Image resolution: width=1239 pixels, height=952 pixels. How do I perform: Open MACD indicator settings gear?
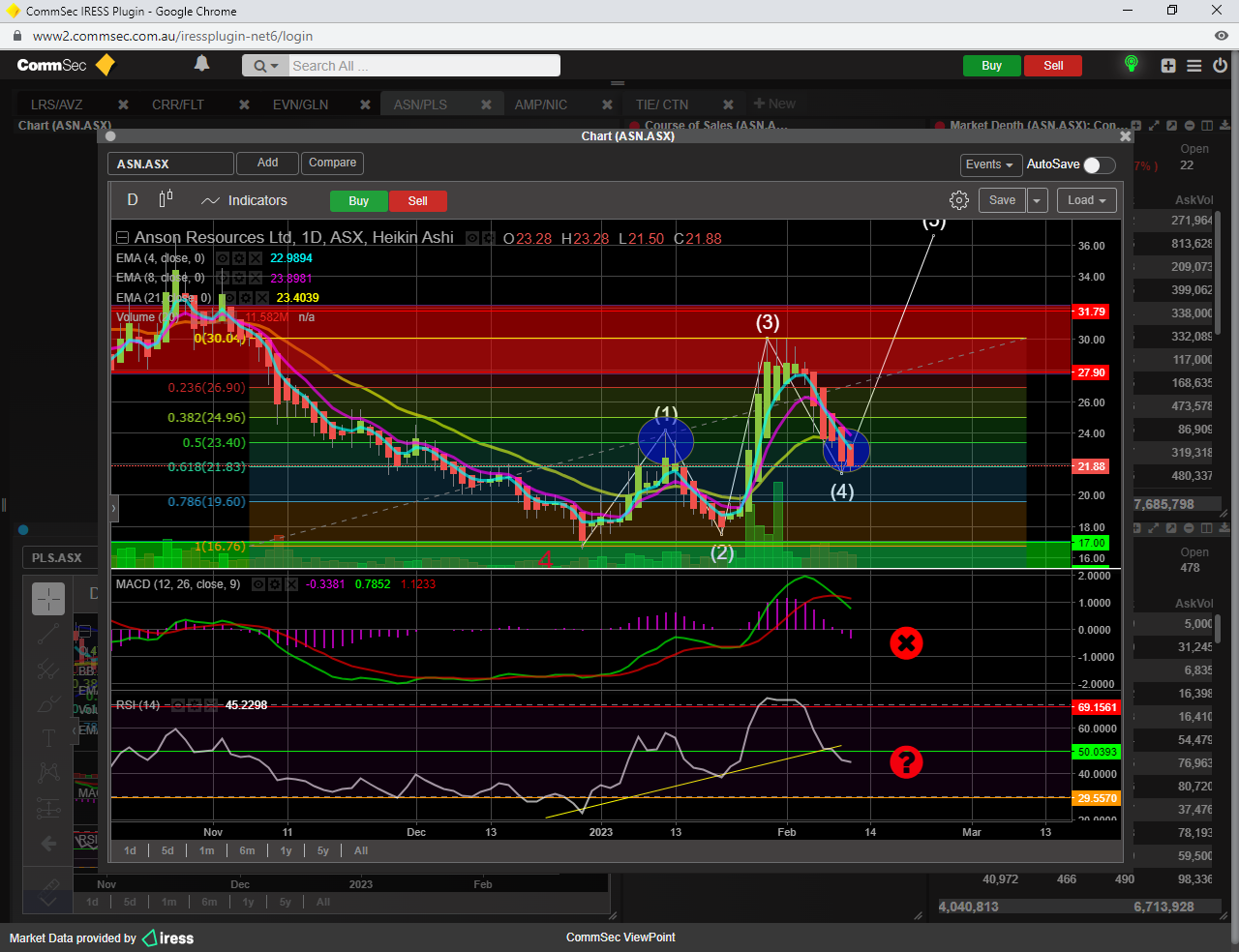click(275, 584)
